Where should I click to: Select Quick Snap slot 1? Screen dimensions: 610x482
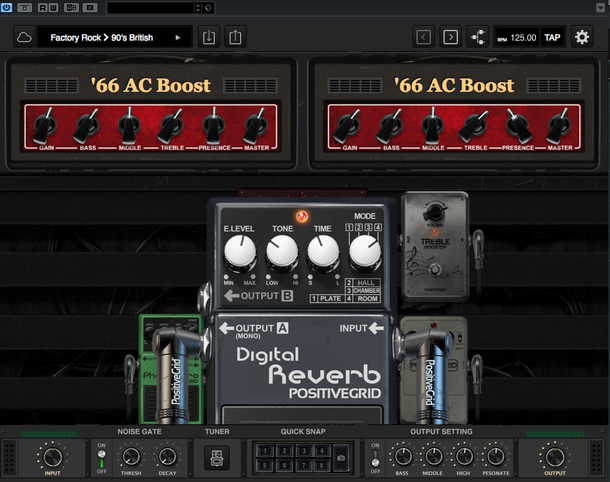pos(265,450)
